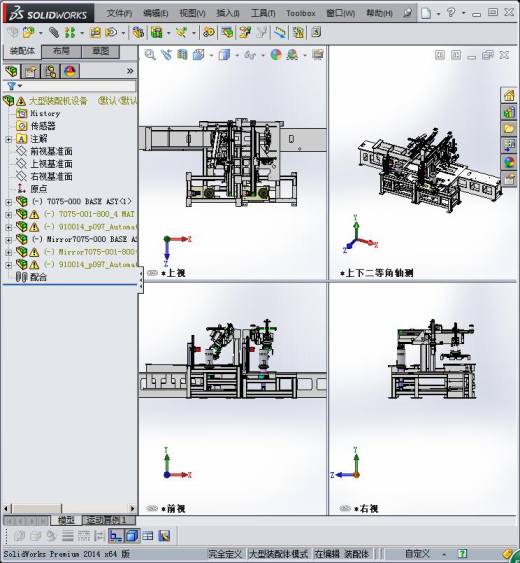Open the assembly features dropdown arrow

pos(168,33)
